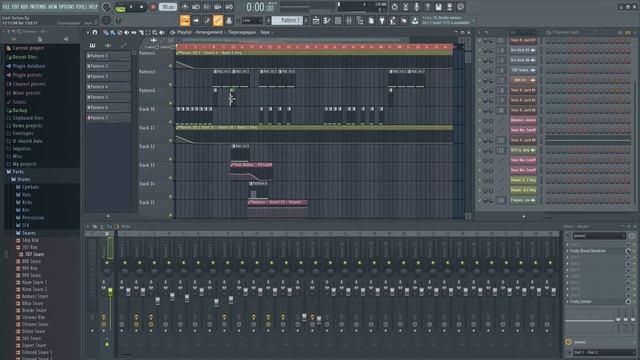Open Plugin database in browser
Image resolution: width=640 pixels, height=360 pixels.
coord(29,66)
